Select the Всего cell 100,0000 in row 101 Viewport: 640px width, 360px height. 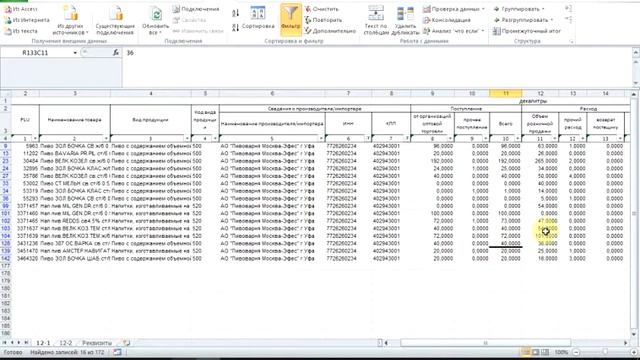tap(506, 213)
